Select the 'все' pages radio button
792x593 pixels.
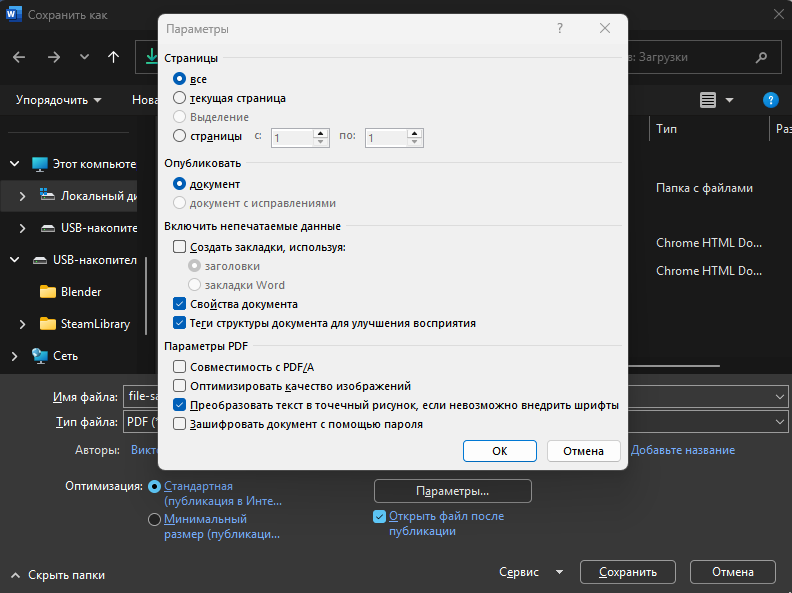179,79
